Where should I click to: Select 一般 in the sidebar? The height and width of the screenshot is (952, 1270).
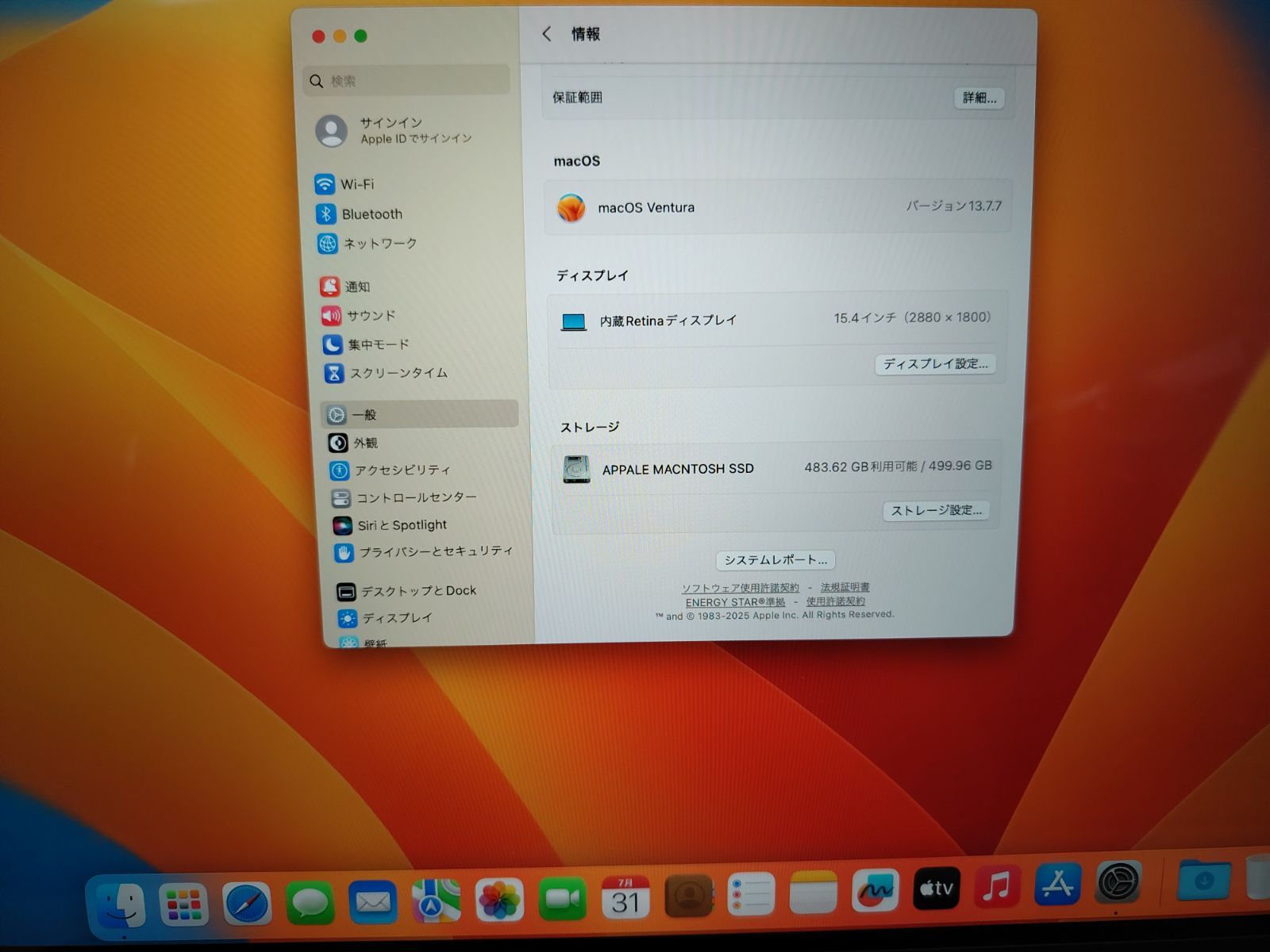coord(420,414)
